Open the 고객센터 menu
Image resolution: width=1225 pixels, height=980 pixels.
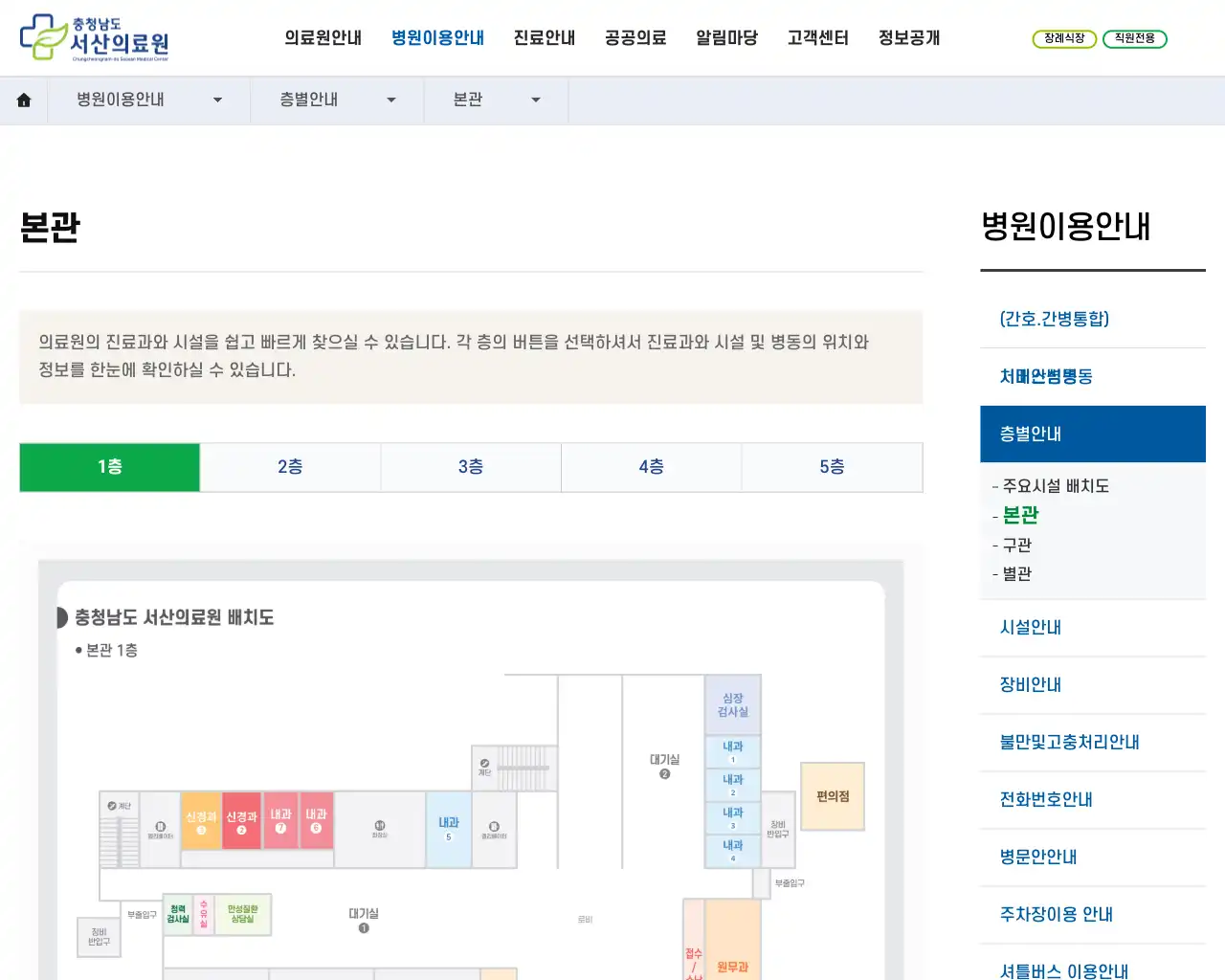(818, 38)
